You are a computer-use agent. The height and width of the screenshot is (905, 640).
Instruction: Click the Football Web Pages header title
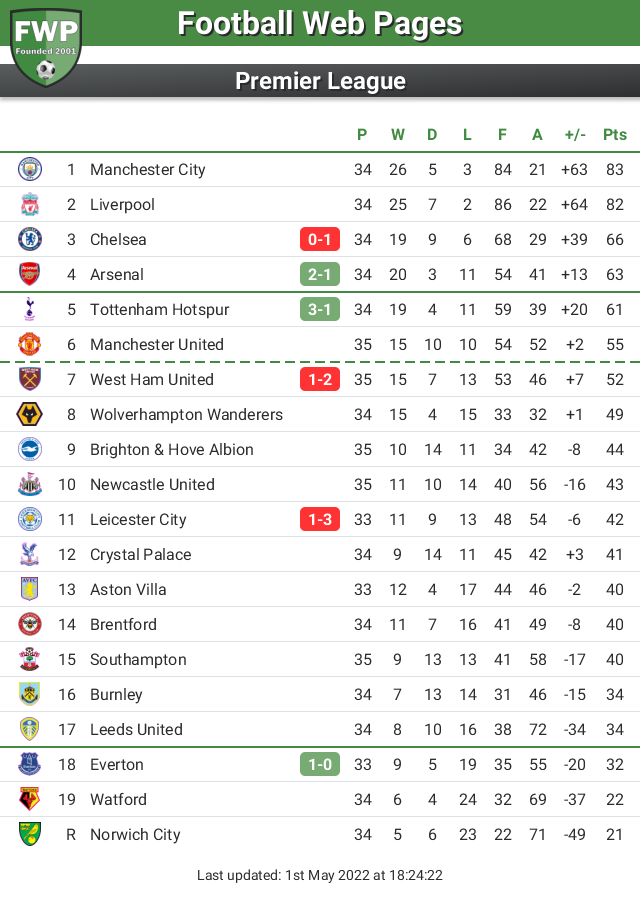pyautogui.click(x=320, y=24)
